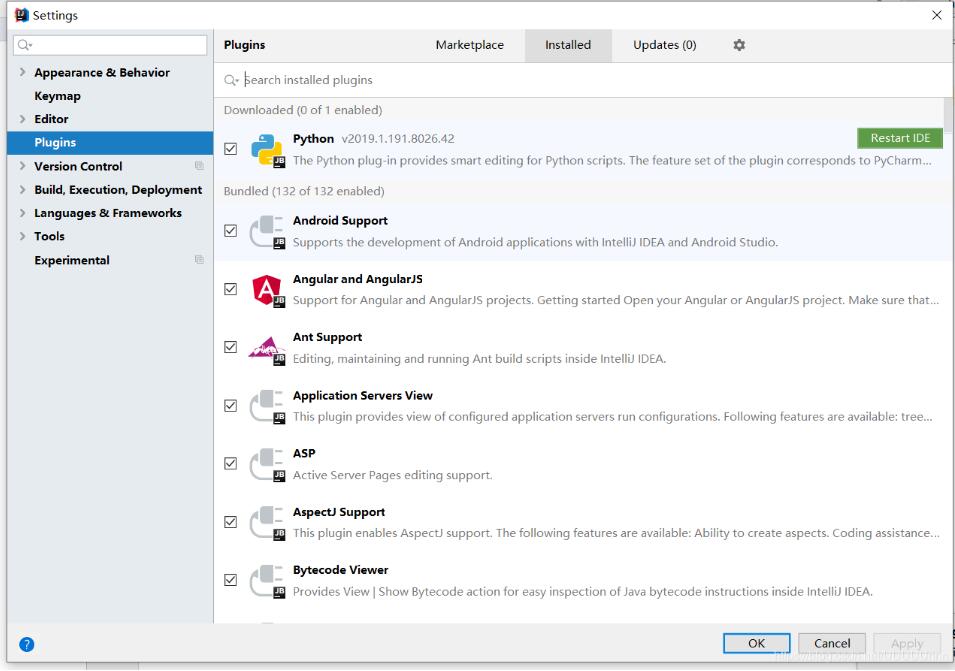Toggle the ASP plugin checkbox

[x=231, y=464]
